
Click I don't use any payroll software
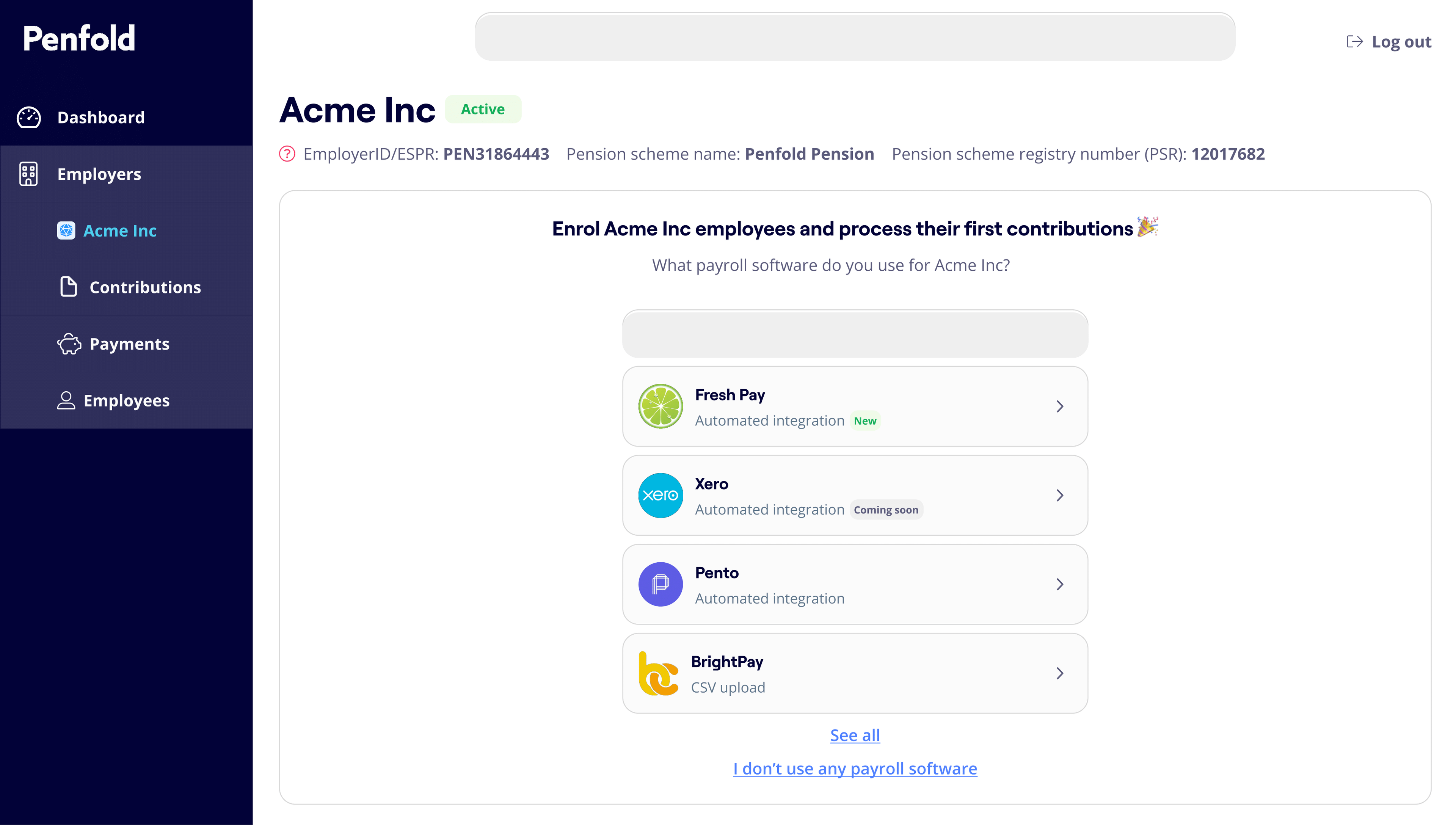[855, 769]
